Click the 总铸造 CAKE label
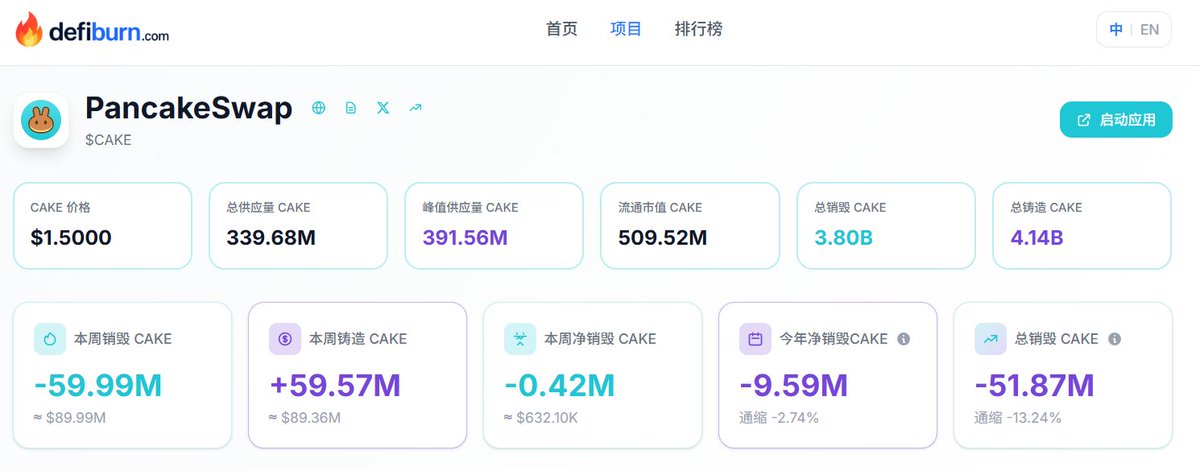Image resolution: width=1200 pixels, height=471 pixels. click(1046, 208)
